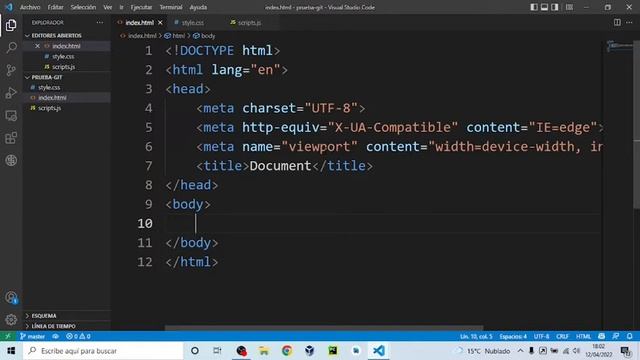Click the feedback icon in status bar
Image resolution: width=640 pixels, height=360 pixels.
616,336
